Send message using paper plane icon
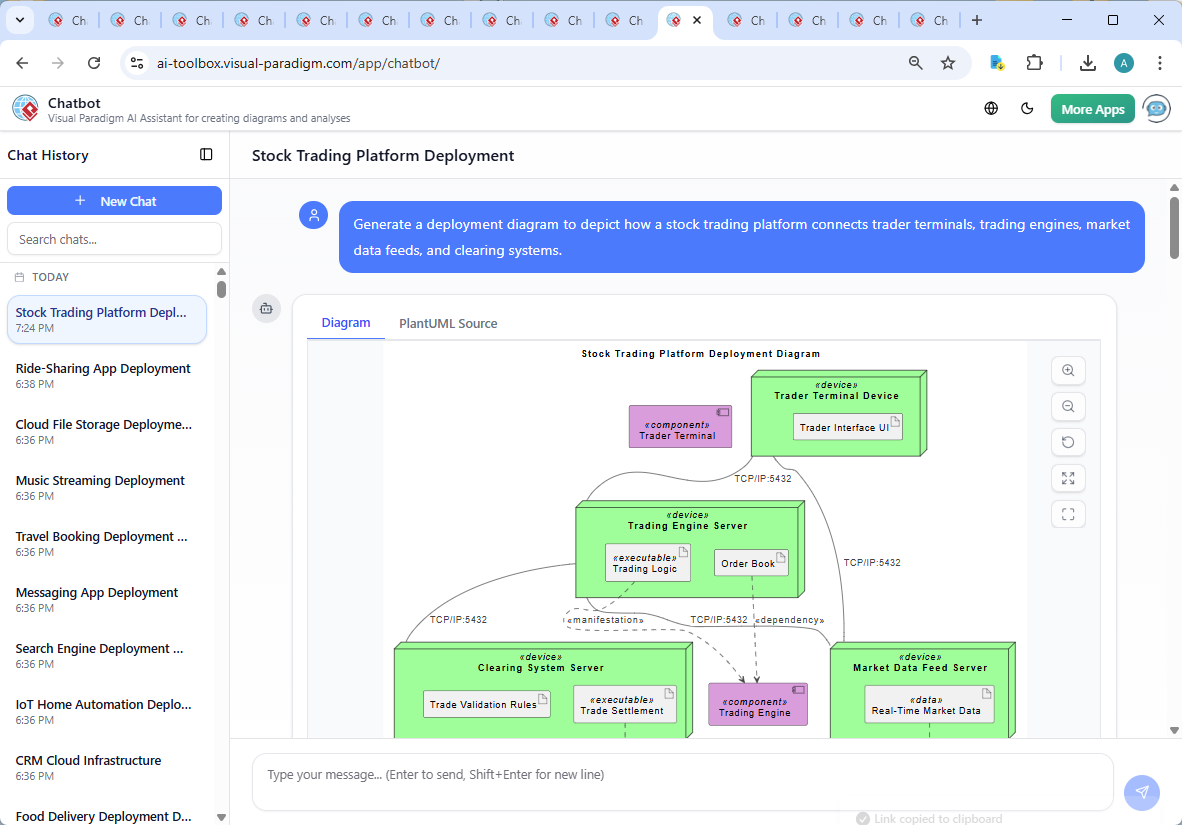This screenshot has height=825, width=1182. coord(1141,792)
